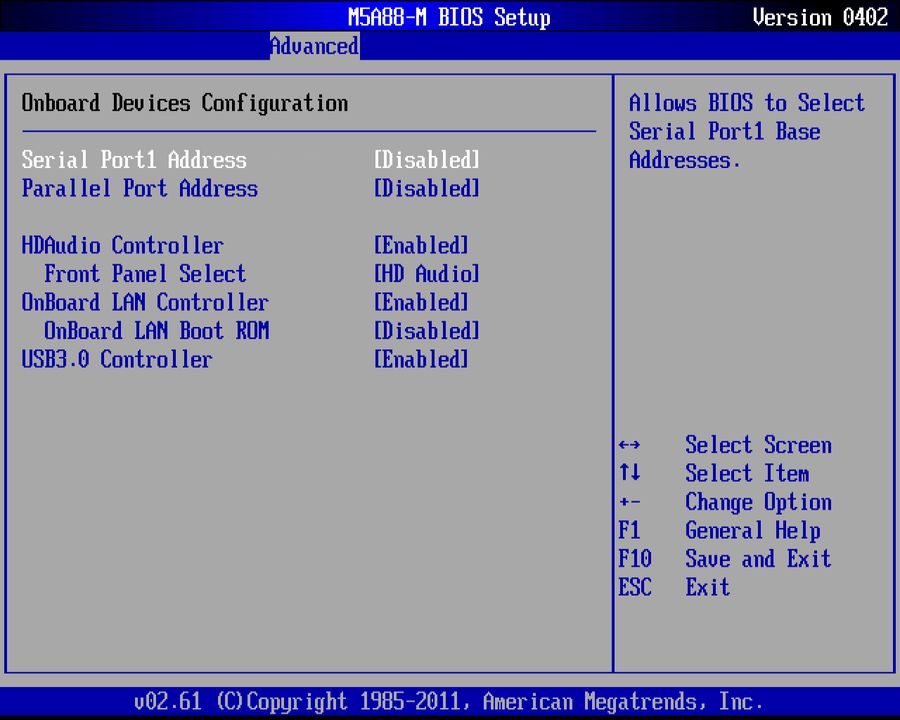The height and width of the screenshot is (720, 900).
Task: Click the M5A88-M BIOS Setup title
Action: pyautogui.click(x=449, y=17)
